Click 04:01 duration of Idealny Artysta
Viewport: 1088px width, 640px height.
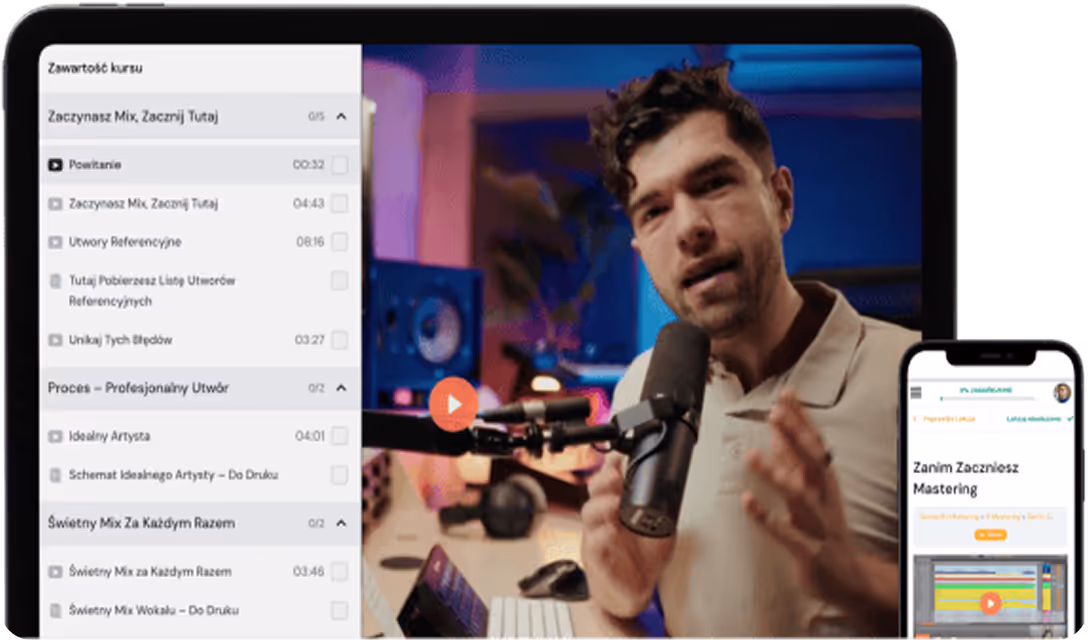(309, 437)
